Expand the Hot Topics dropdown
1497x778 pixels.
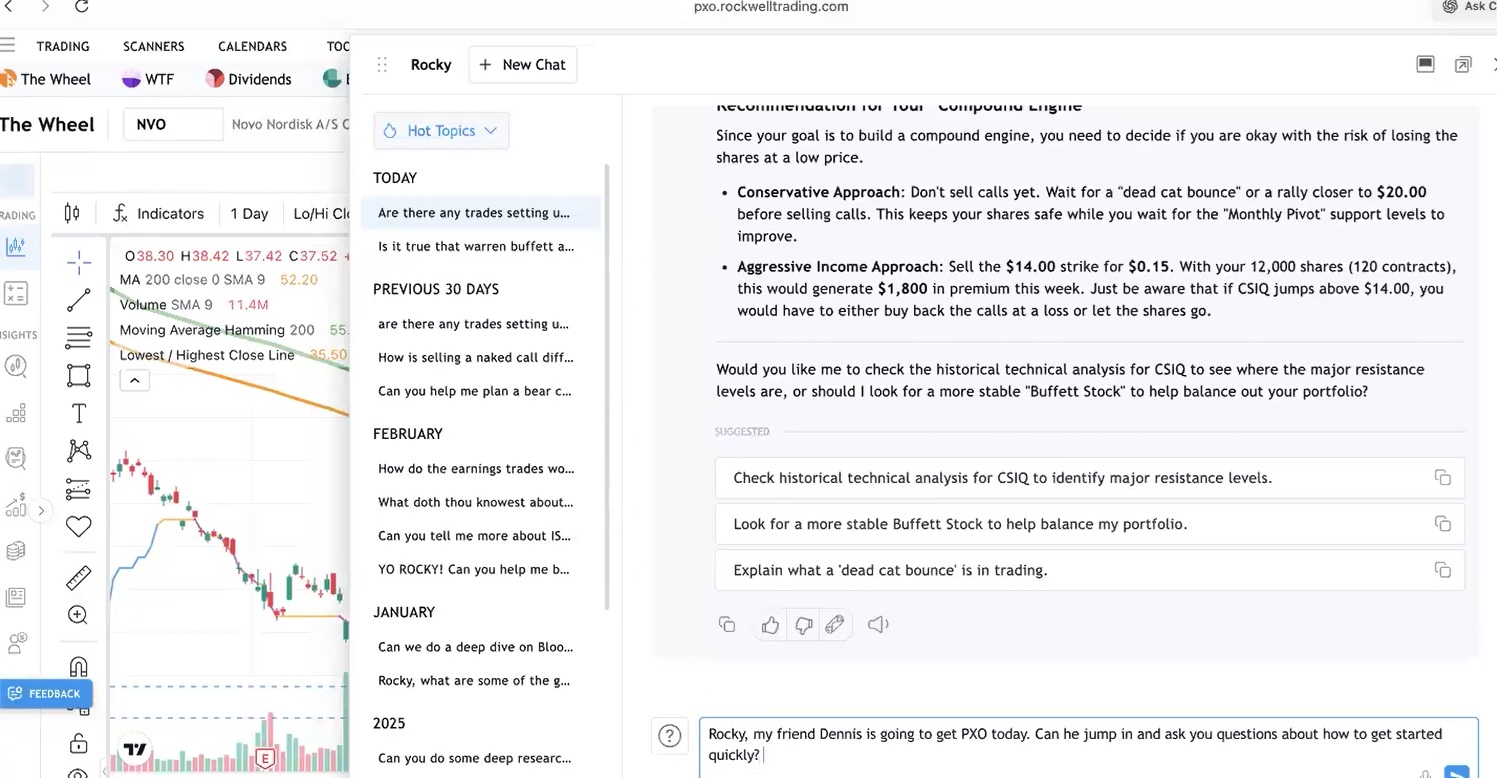(x=441, y=131)
